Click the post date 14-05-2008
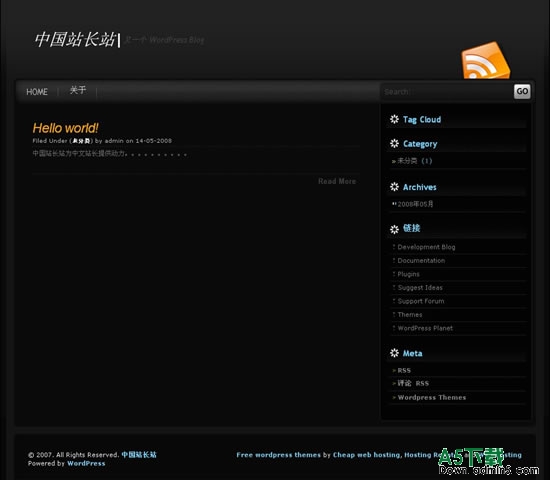This screenshot has height=480, width=550. tap(154, 141)
